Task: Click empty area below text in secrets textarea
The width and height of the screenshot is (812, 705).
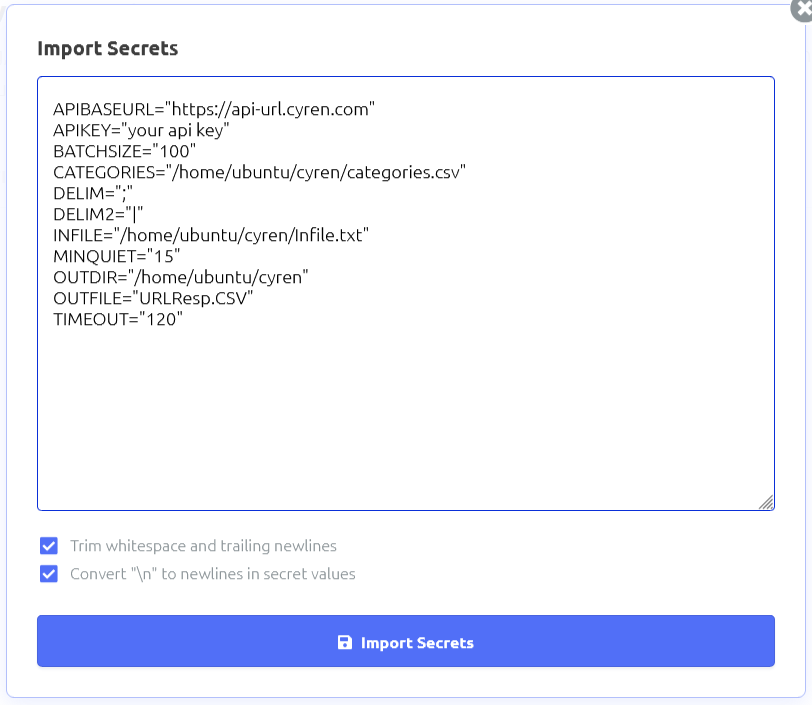Action: (405, 420)
